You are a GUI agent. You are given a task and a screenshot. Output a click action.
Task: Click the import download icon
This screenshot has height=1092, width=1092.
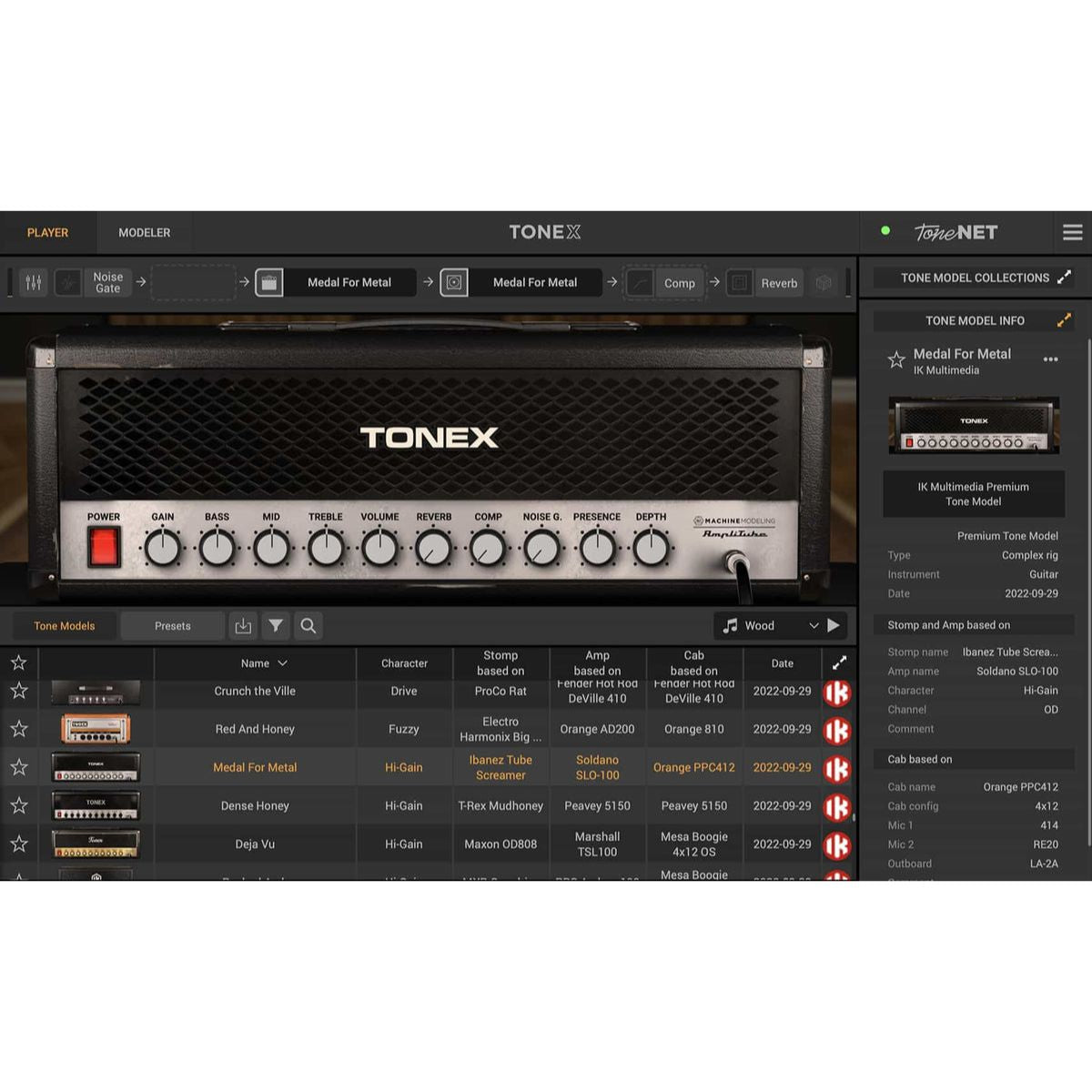[x=243, y=626]
